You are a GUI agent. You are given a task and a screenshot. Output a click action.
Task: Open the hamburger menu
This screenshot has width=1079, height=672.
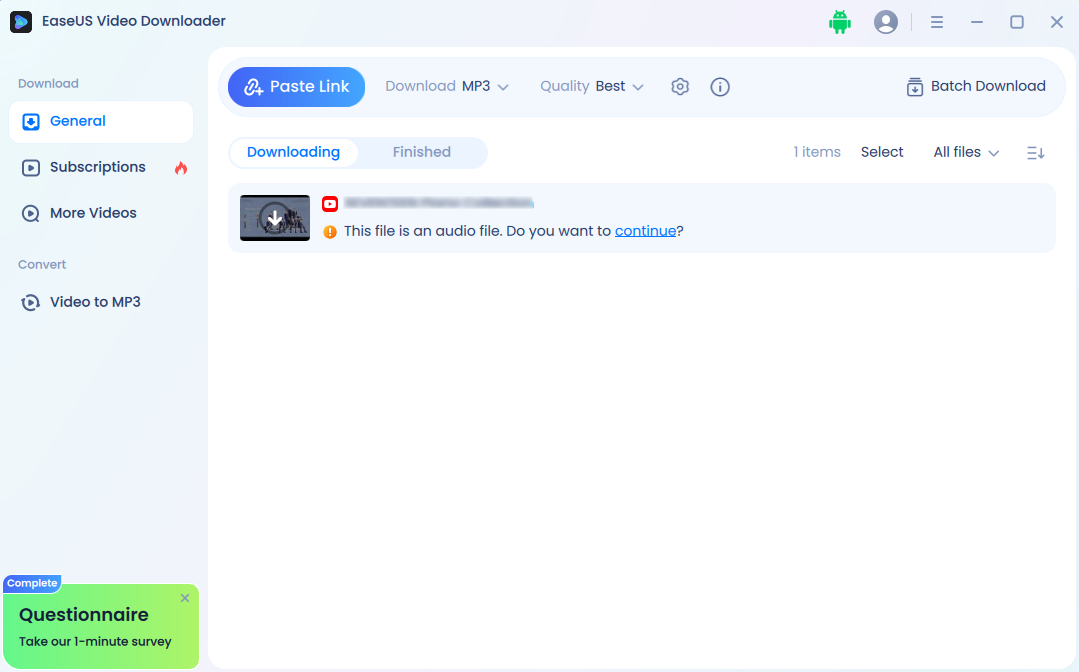pyautogui.click(x=937, y=21)
